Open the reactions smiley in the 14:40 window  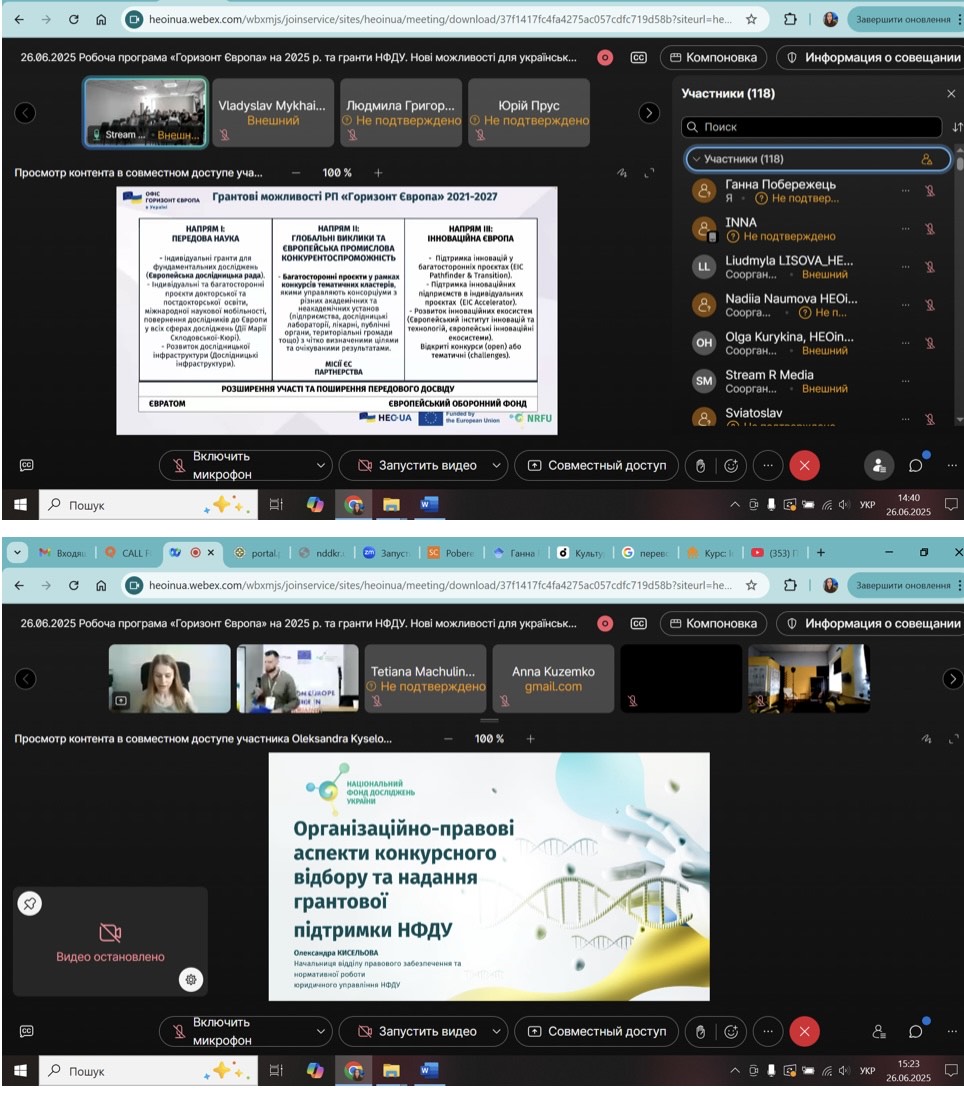pos(731,466)
